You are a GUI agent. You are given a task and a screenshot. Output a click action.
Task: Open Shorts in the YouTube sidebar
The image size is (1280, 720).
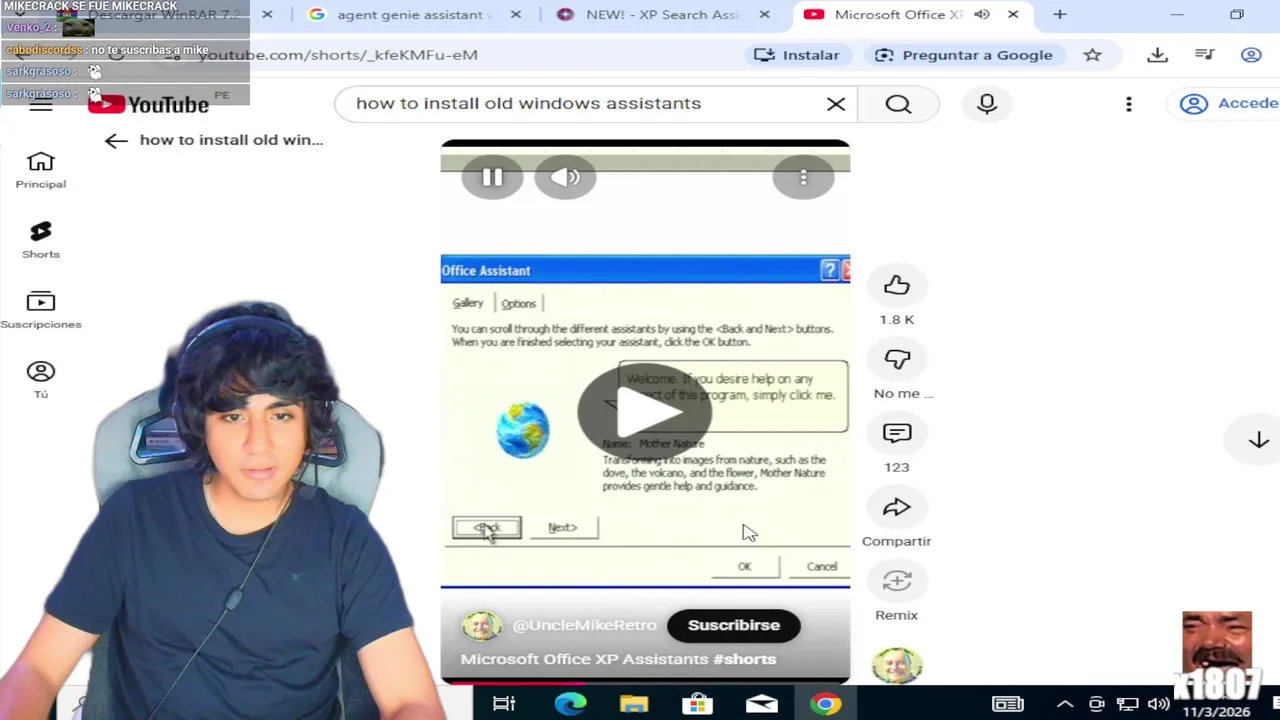[41, 240]
